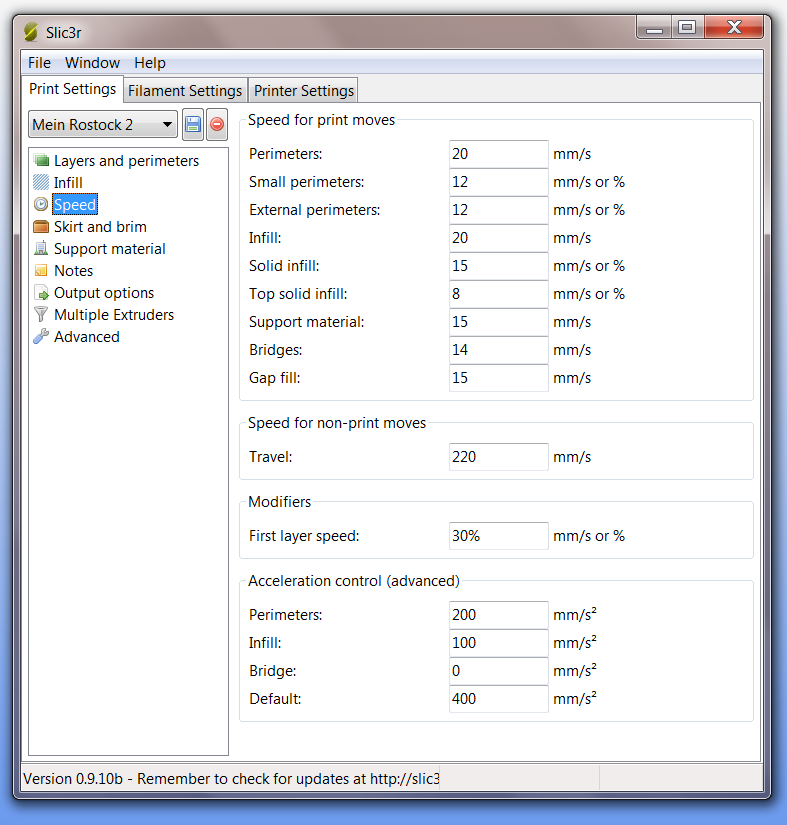Select the Advanced sidebar entry
The height and width of the screenshot is (825, 787).
(x=87, y=337)
